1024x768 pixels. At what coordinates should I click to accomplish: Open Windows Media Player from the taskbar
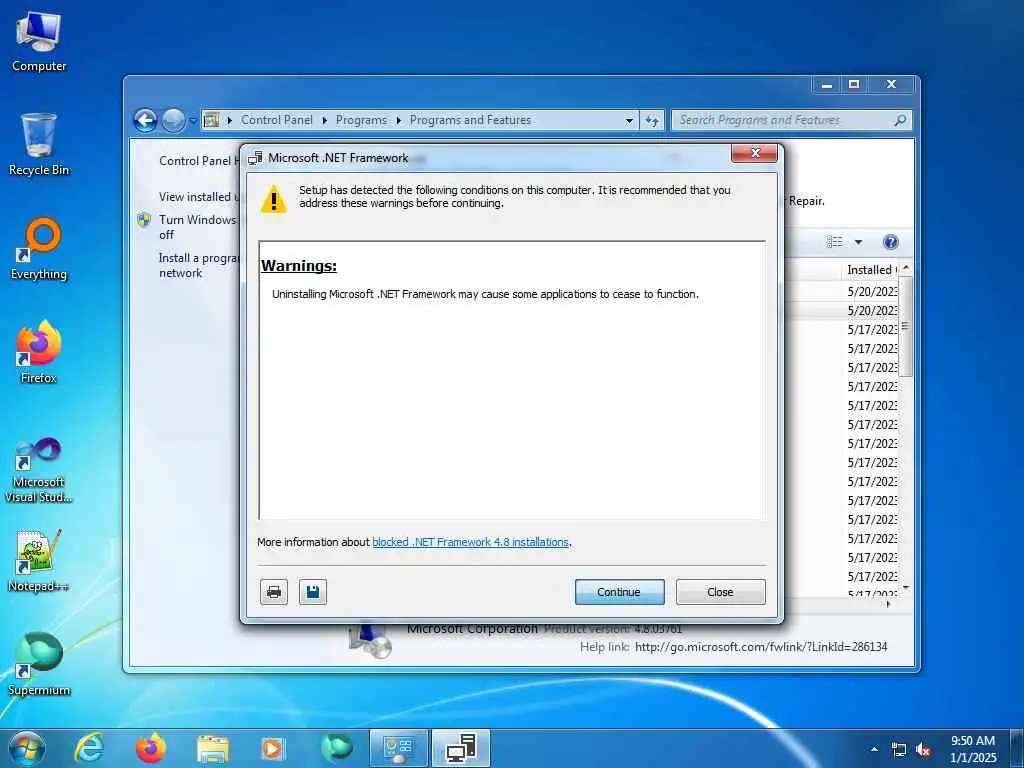click(x=274, y=748)
